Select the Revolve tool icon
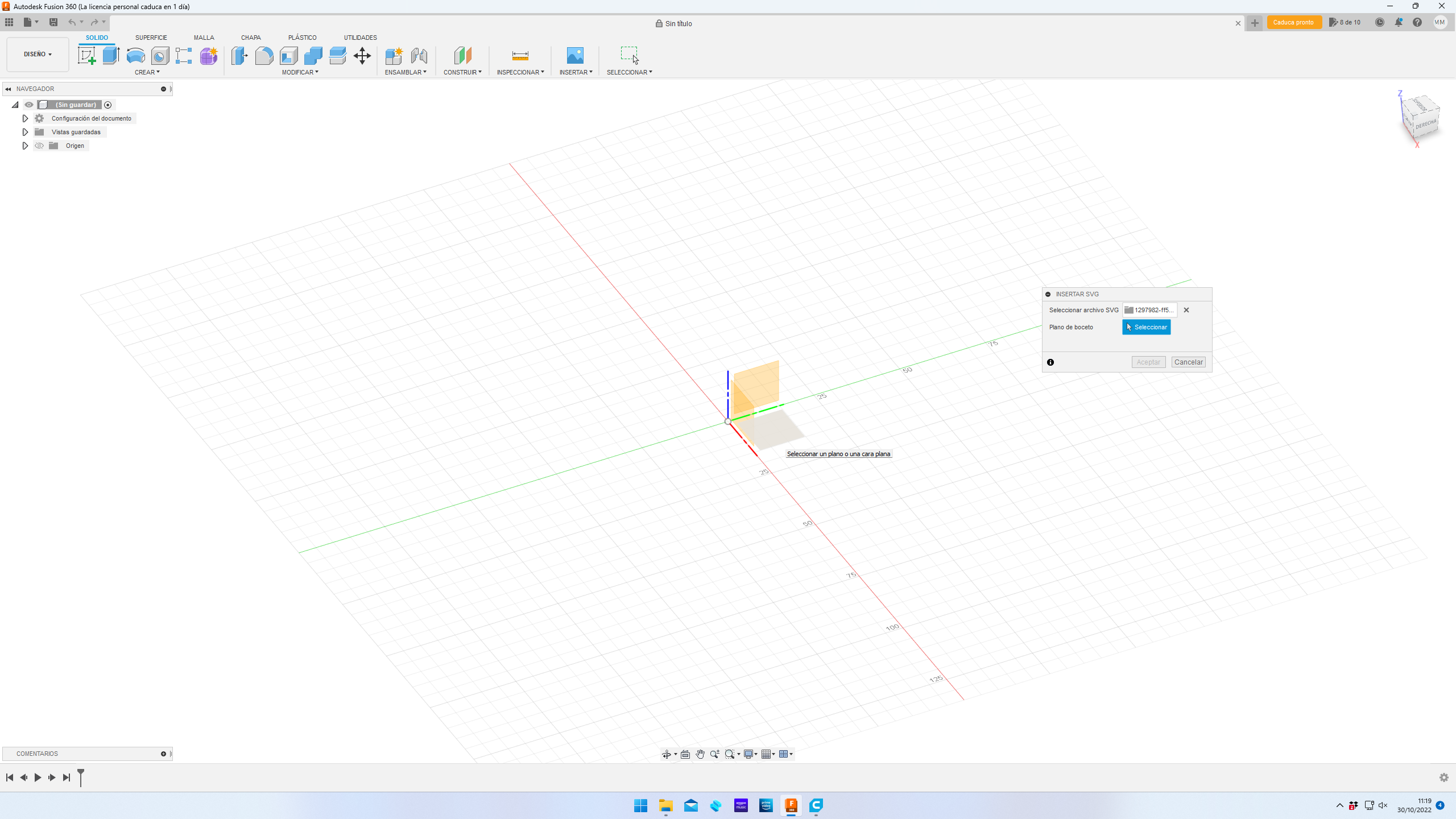 135,56
